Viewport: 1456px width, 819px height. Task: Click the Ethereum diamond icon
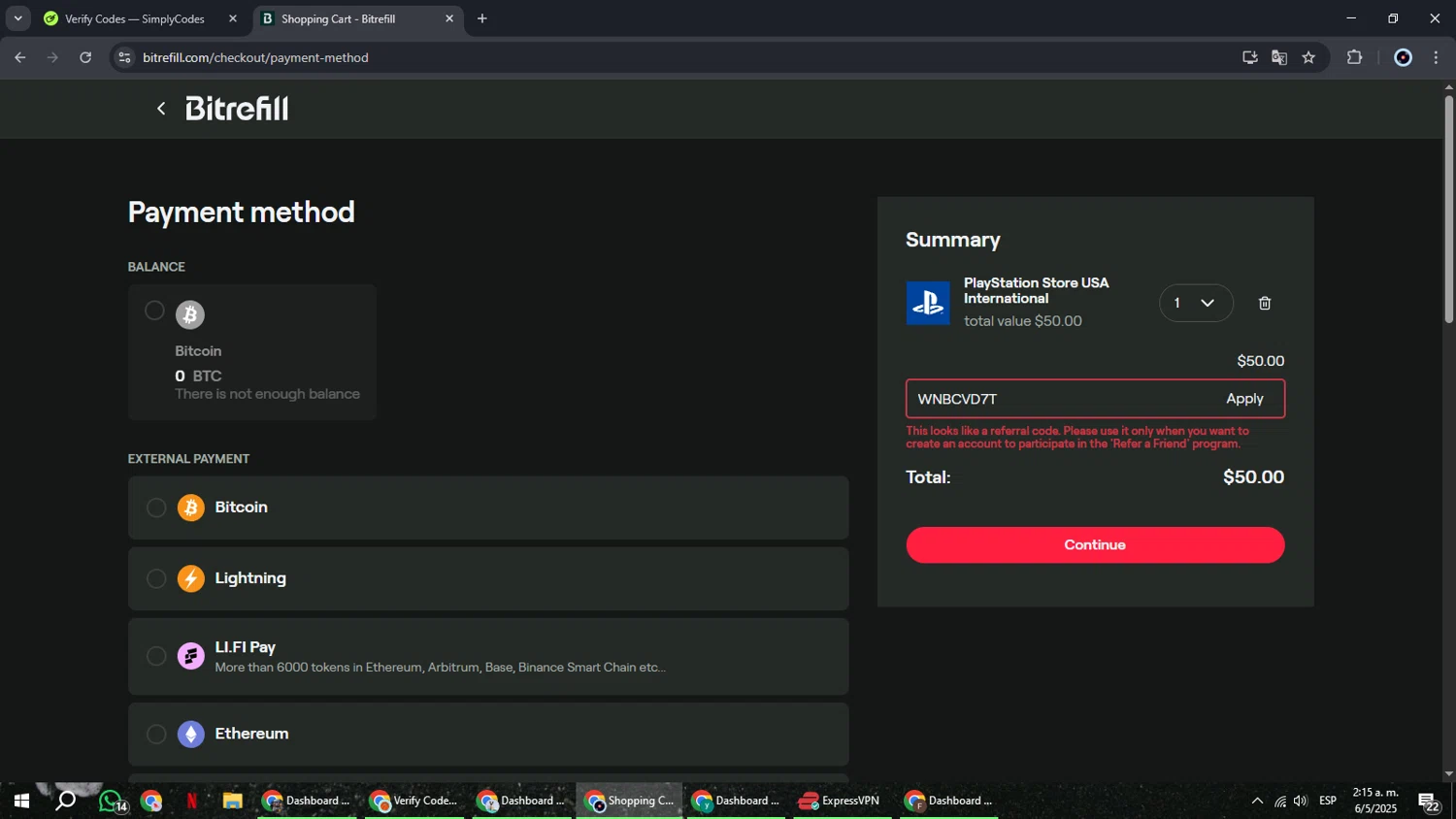191,735
